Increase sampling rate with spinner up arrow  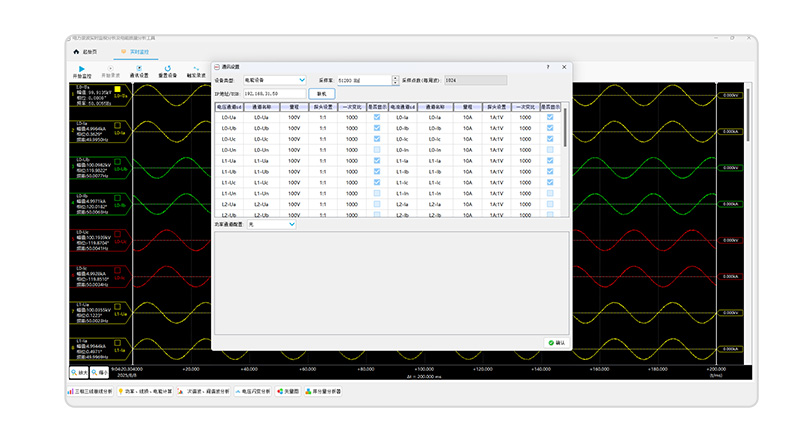tap(395, 77)
